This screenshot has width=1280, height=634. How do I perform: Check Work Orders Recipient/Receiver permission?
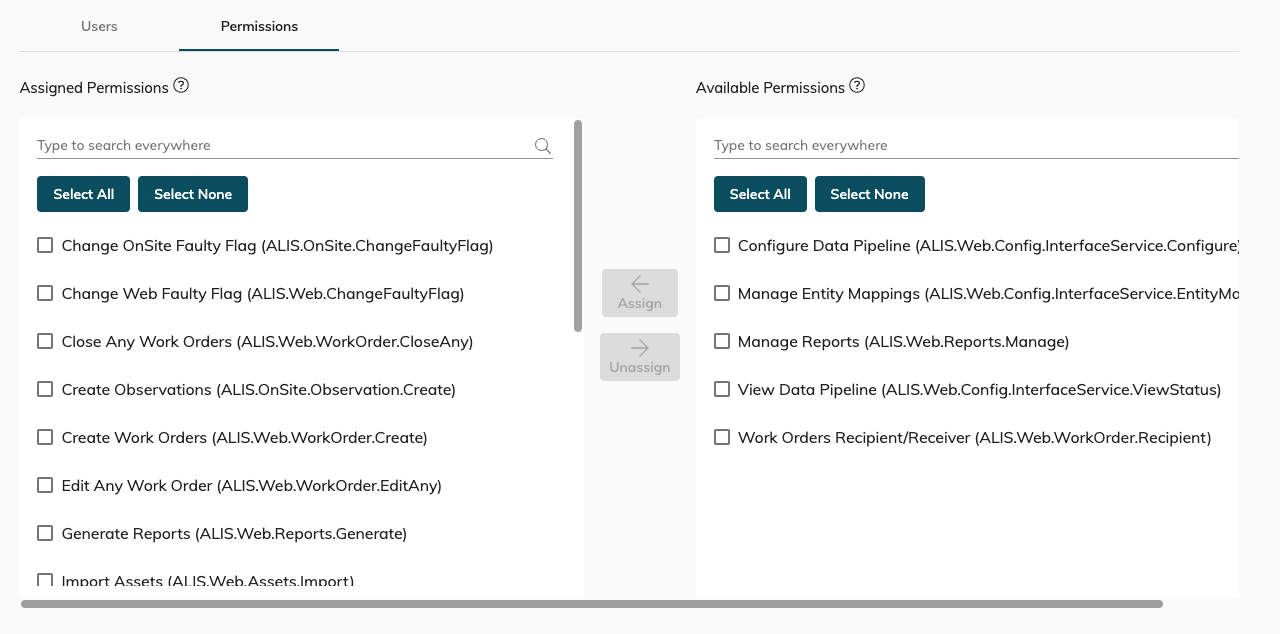[722, 437]
